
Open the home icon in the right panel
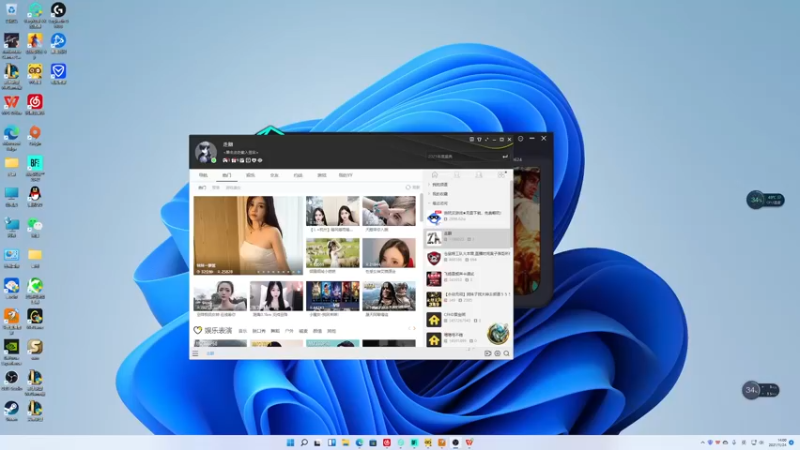pos(435,174)
